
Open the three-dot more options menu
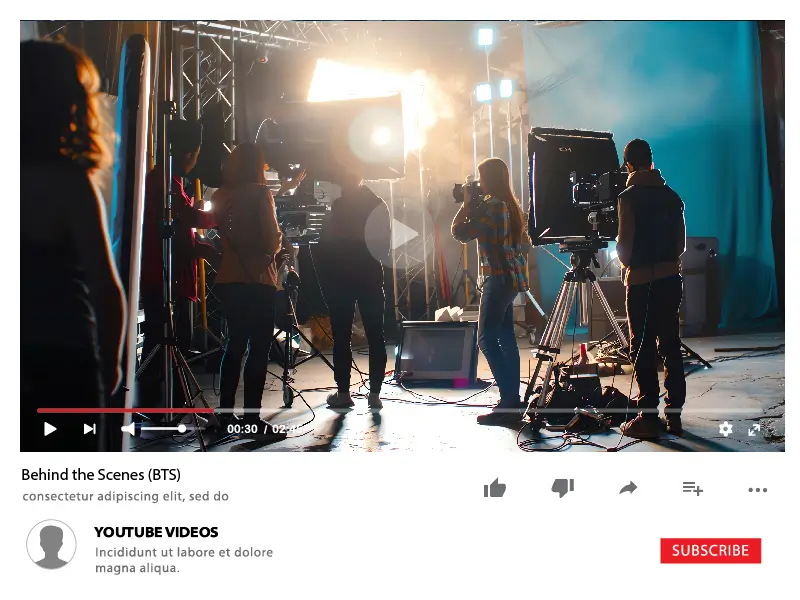click(x=758, y=490)
